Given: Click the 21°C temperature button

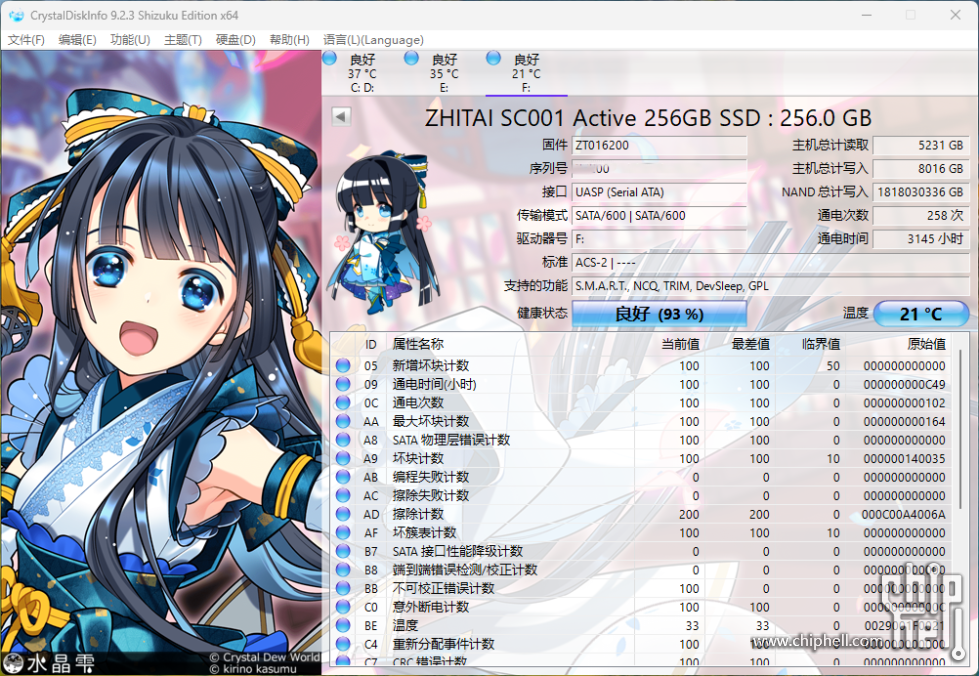Looking at the screenshot, I should (921, 313).
